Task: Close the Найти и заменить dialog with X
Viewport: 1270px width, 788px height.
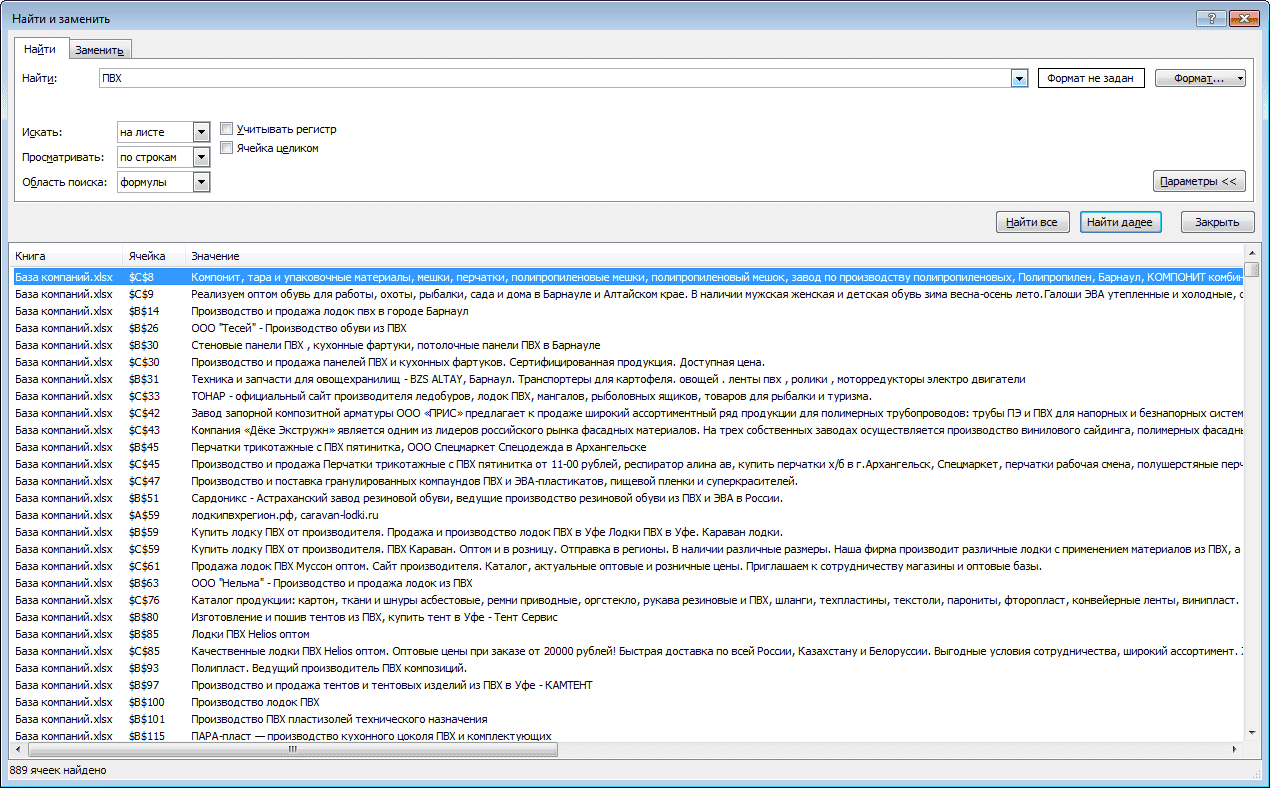Action: [x=1242, y=18]
